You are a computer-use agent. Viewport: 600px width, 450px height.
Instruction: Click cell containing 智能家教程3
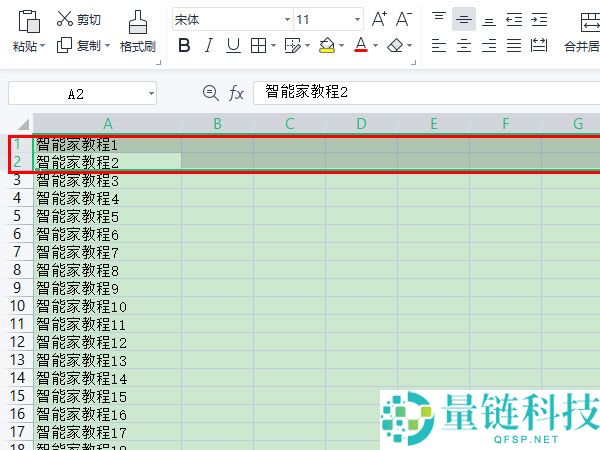coord(108,180)
